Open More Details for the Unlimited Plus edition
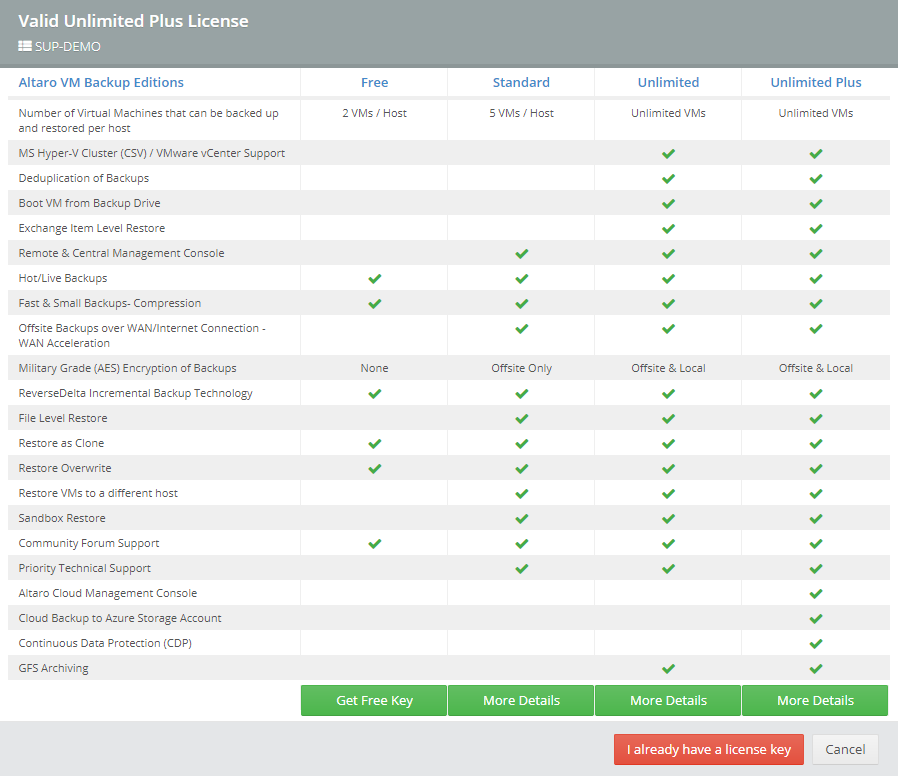 [x=815, y=700]
